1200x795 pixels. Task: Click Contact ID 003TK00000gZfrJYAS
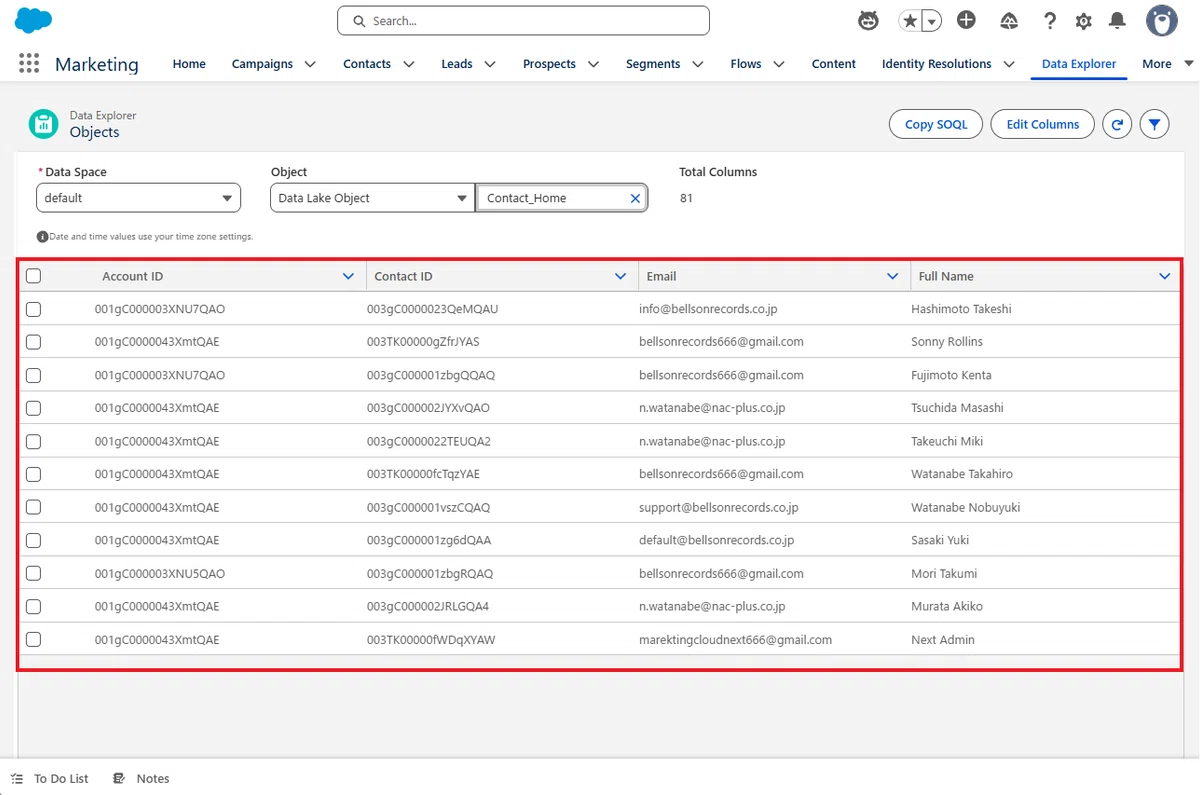(423, 342)
